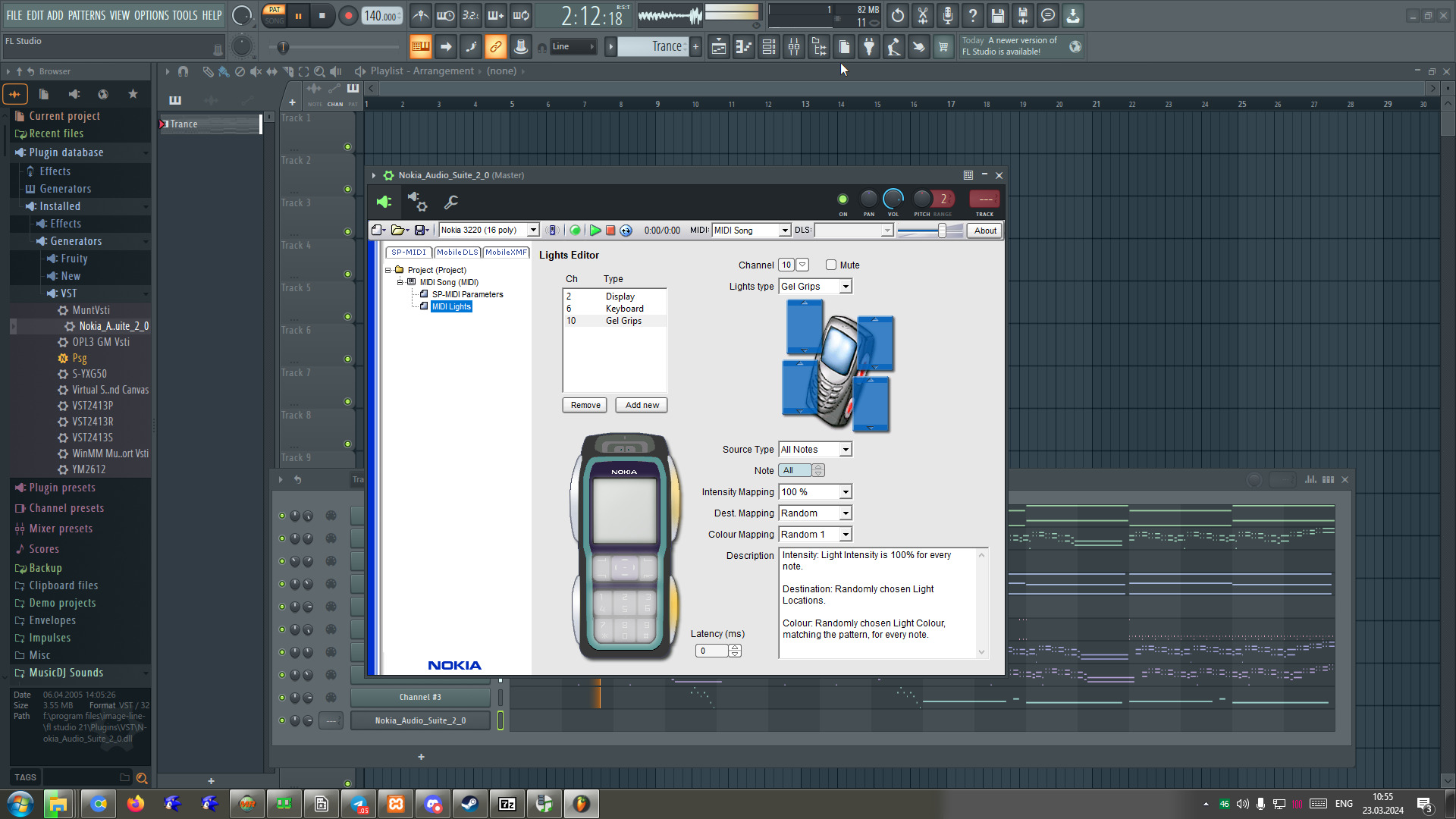Switch to the MobileDLS tab
This screenshot has width=1456, height=819.
pyautogui.click(x=457, y=253)
